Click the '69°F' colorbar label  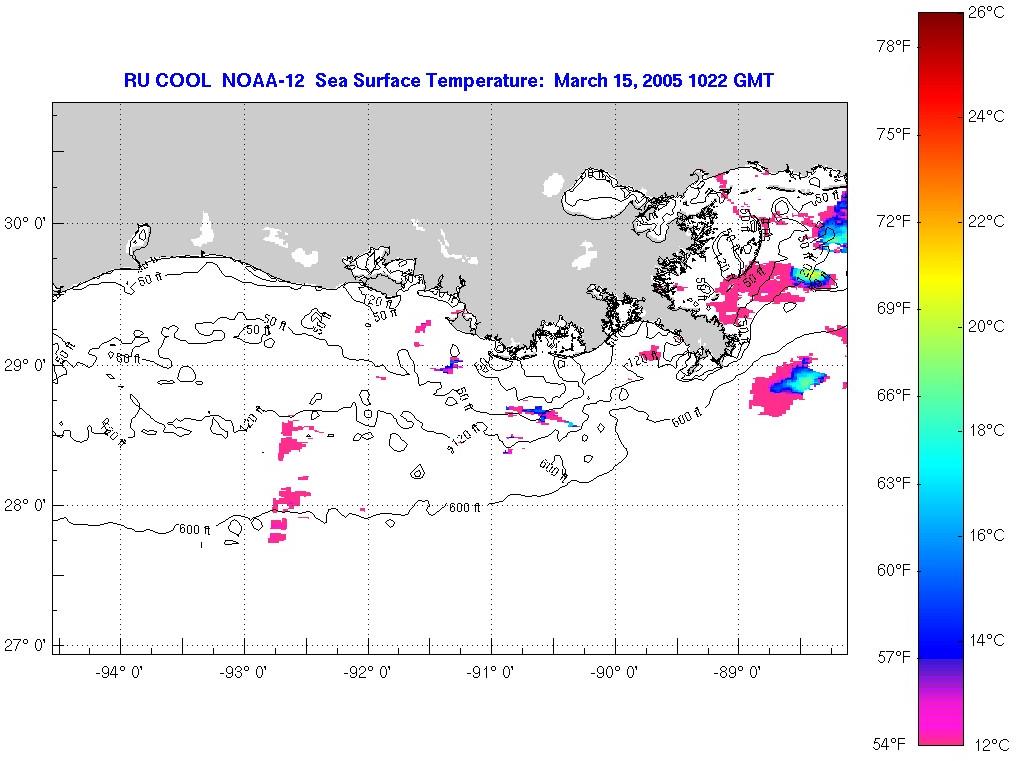click(x=894, y=309)
